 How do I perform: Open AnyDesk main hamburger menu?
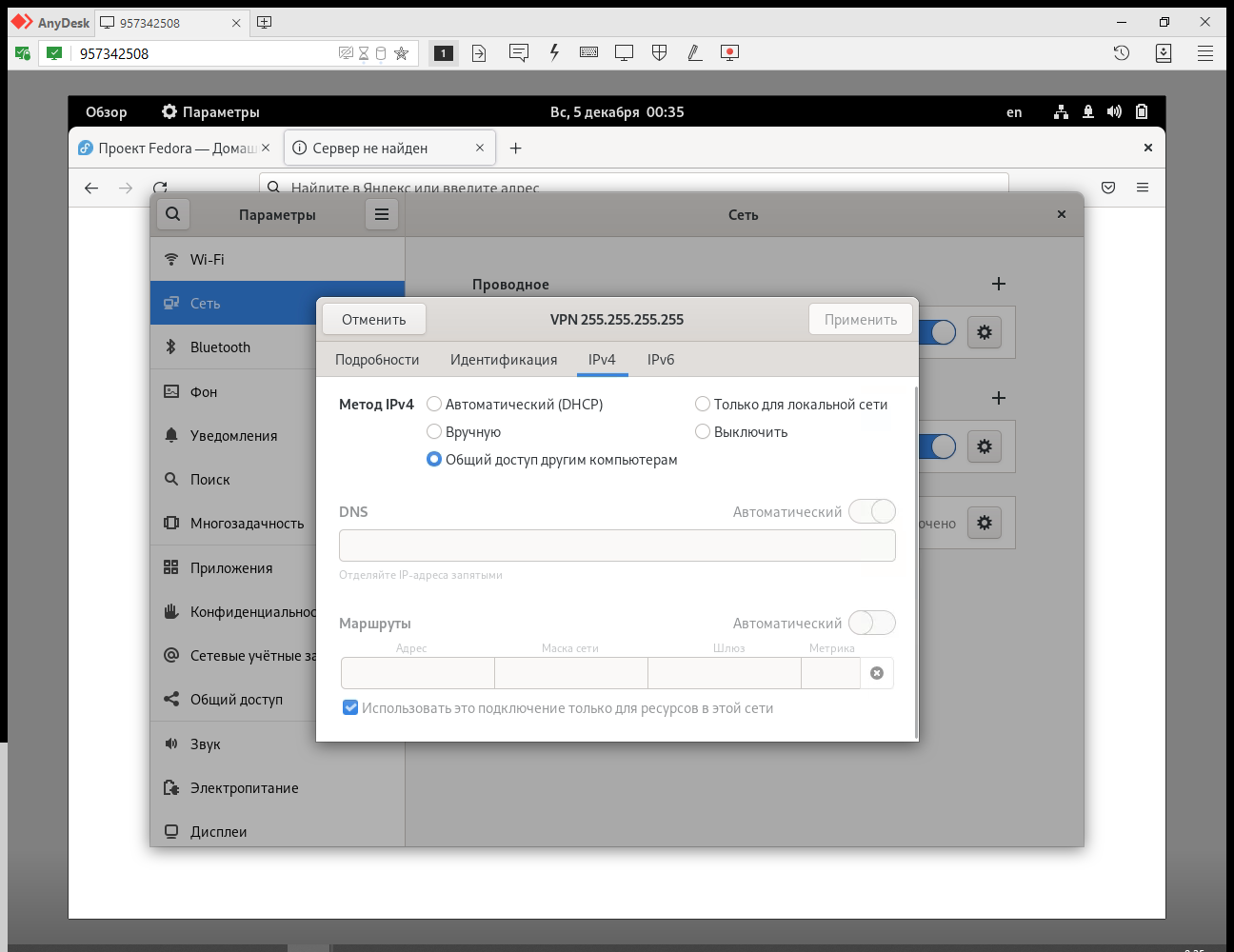click(1205, 53)
